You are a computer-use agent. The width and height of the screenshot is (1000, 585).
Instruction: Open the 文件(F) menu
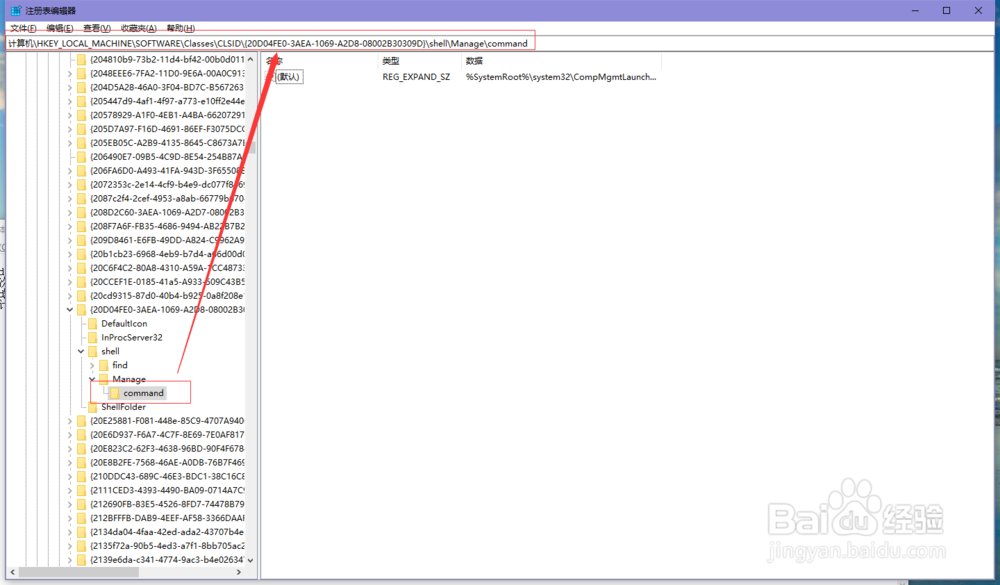(23, 28)
